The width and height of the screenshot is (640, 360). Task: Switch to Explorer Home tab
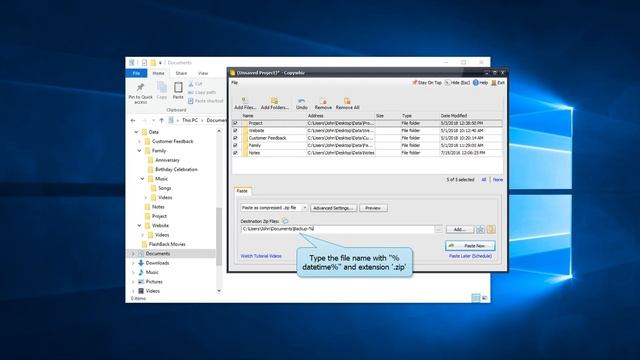pyautogui.click(x=158, y=73)
